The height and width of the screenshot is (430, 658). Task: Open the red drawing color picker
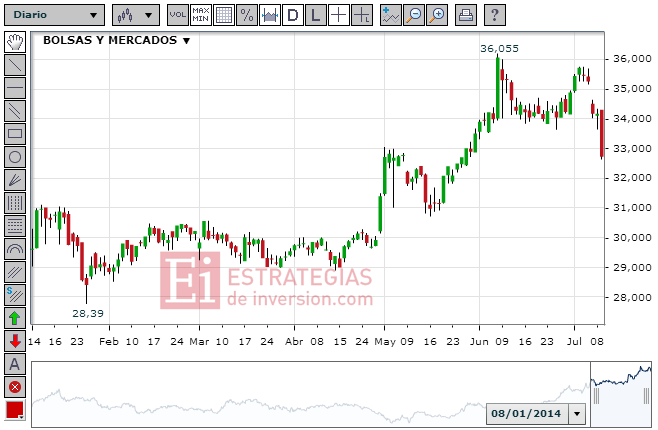pyautogui.click(x=15, y=410)
